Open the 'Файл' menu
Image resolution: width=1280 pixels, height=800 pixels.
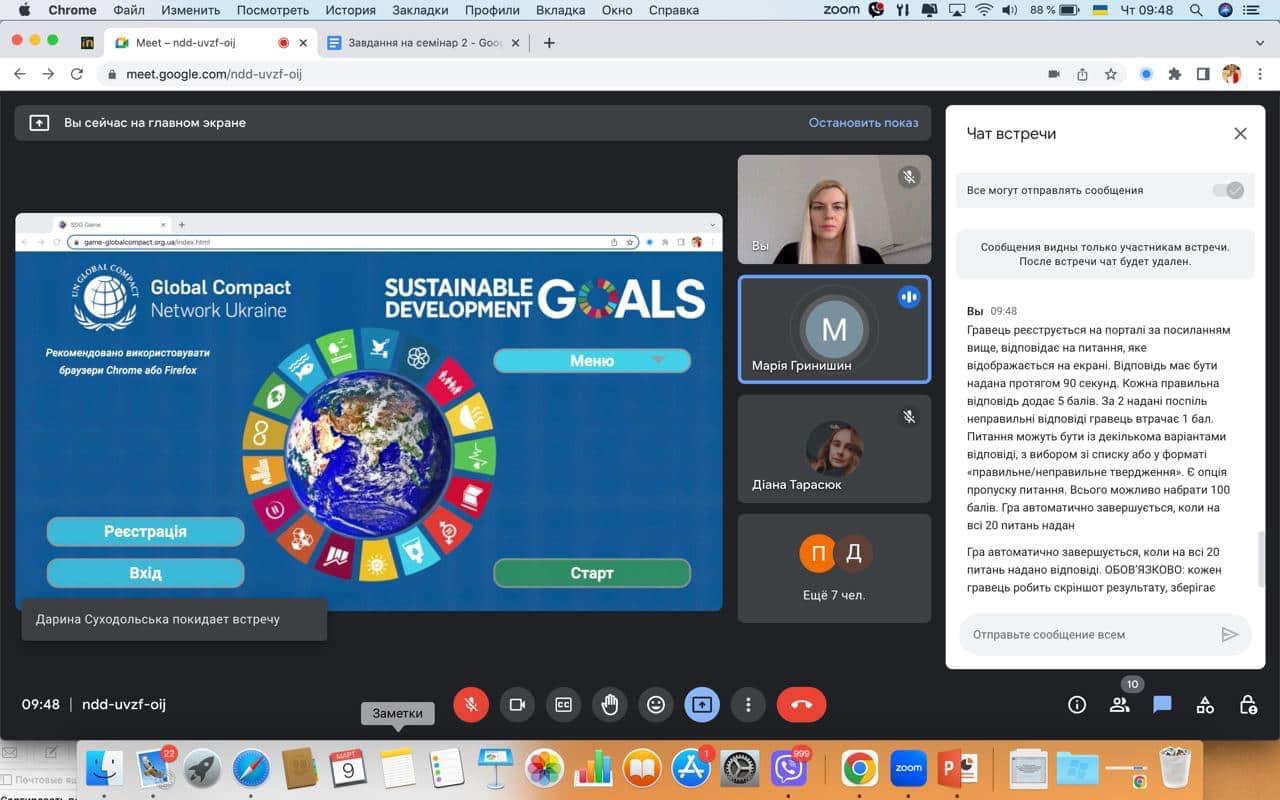tap(129, 10)
